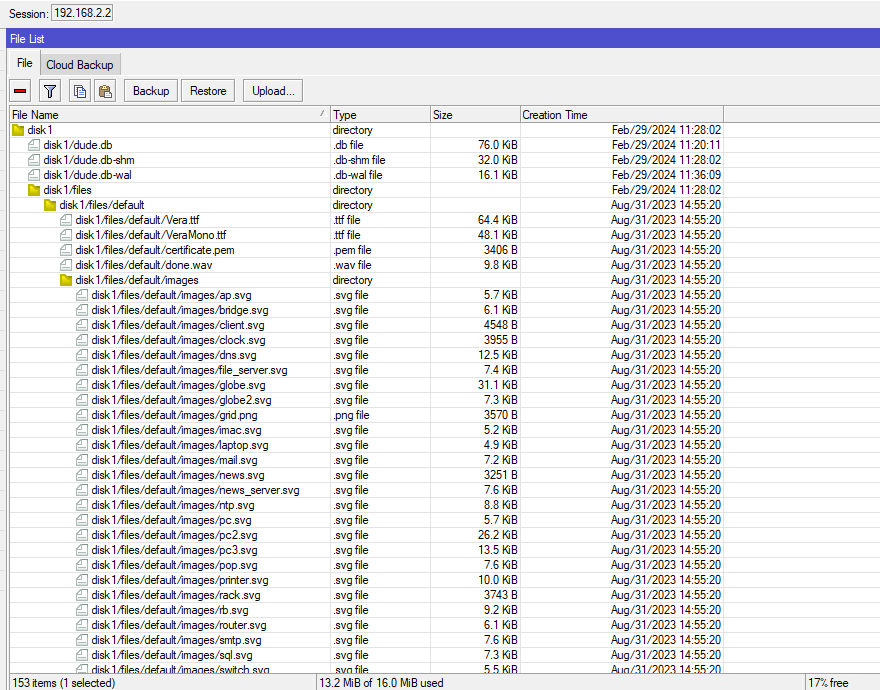This screenshot has height=690, width=880.
Task: Sort by Size column header
Action: coord(475,115)
